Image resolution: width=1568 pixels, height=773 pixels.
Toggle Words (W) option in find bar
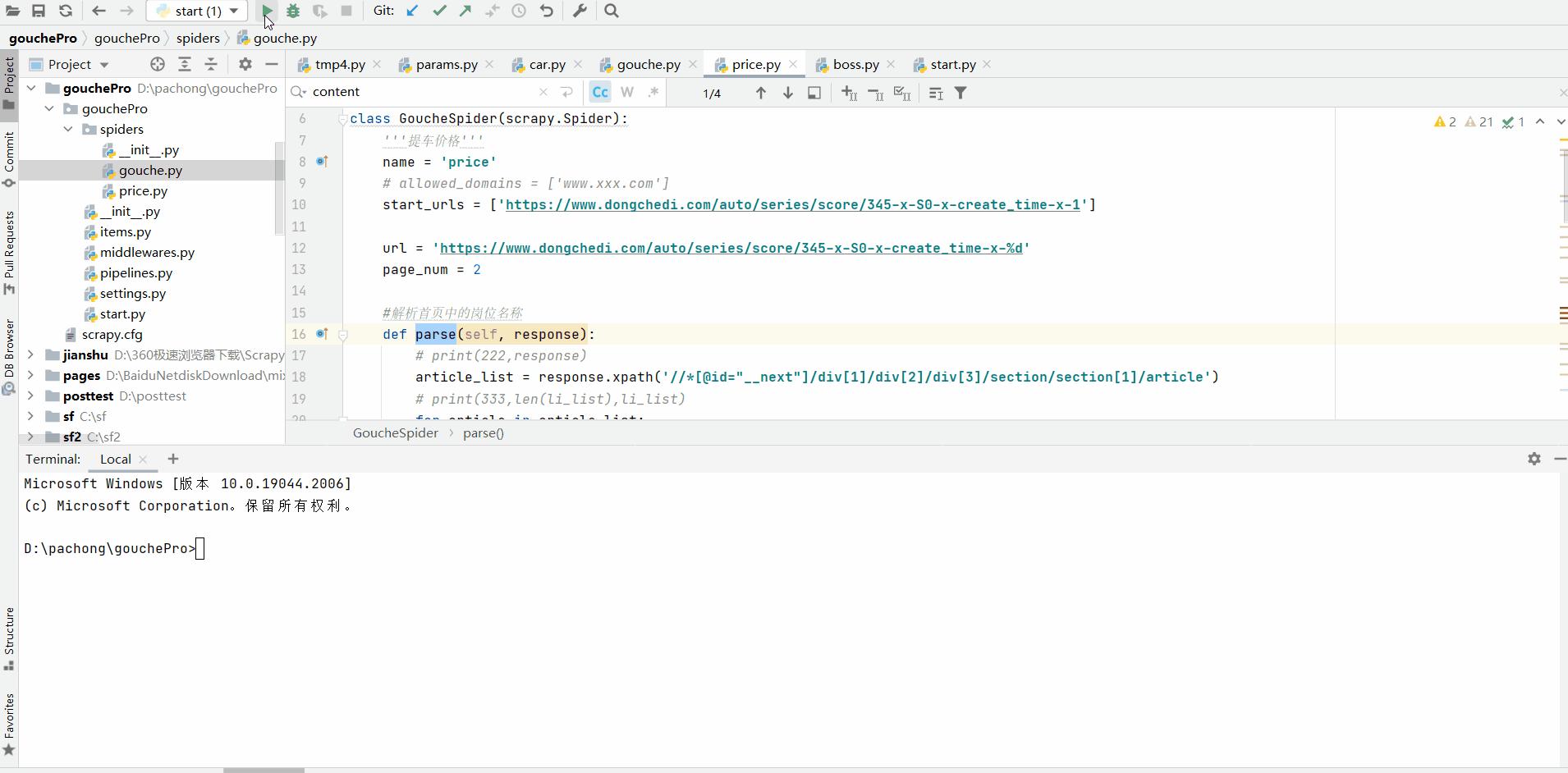tap(627, 93)
